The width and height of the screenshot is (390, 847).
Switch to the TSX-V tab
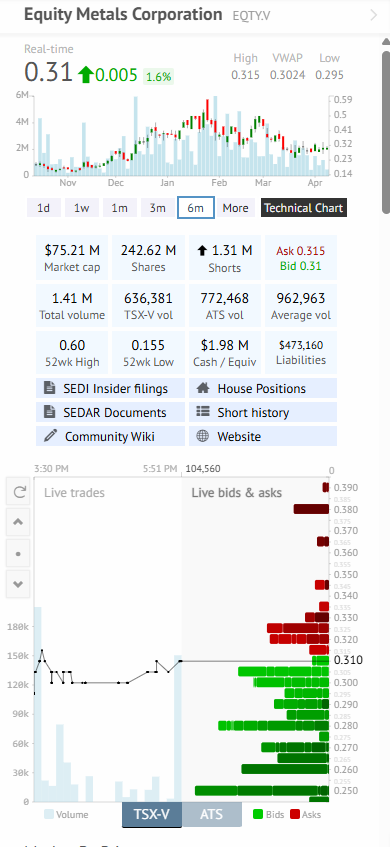[152, 814]
